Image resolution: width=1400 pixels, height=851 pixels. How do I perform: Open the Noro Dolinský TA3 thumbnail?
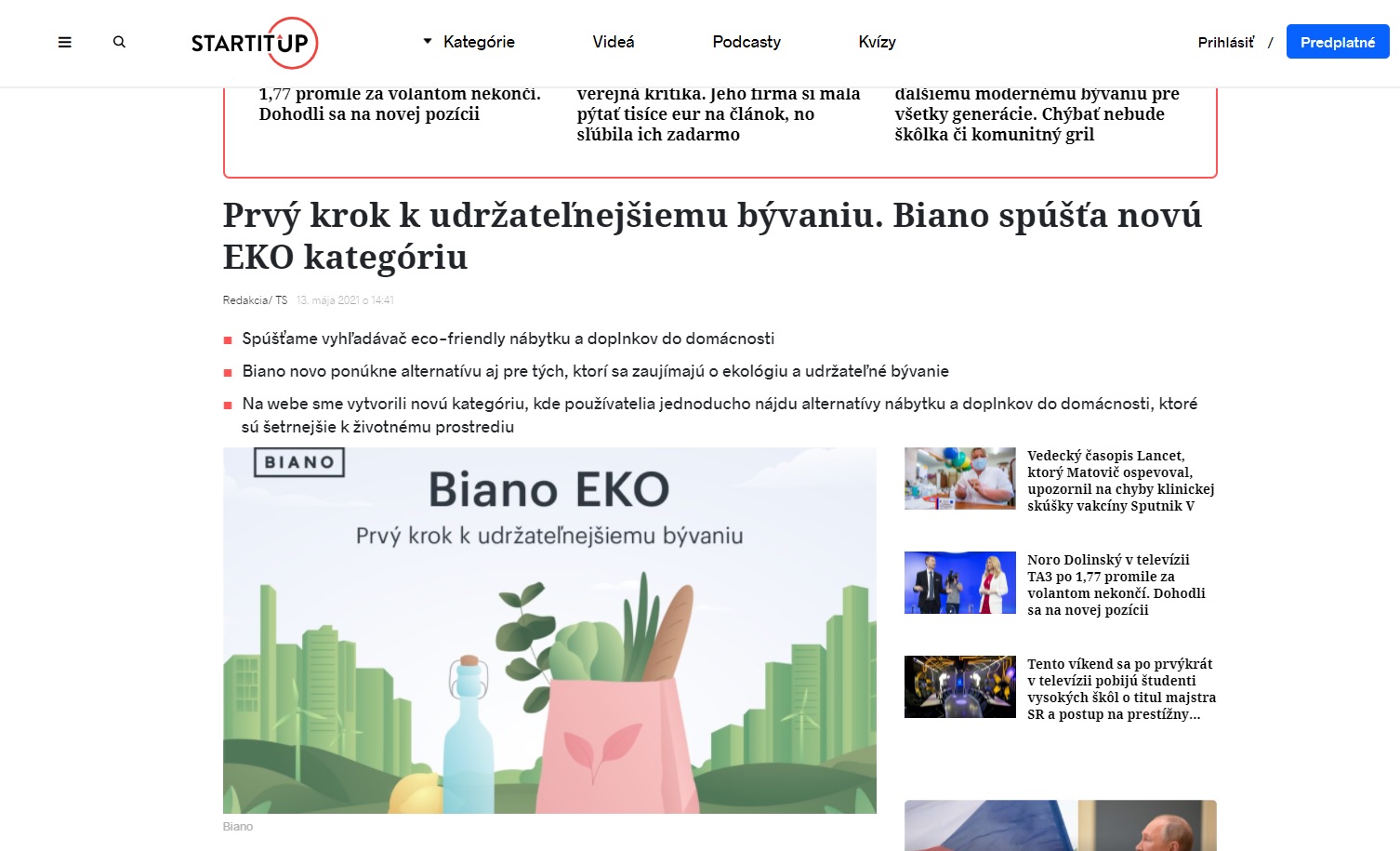click(960, 583)
